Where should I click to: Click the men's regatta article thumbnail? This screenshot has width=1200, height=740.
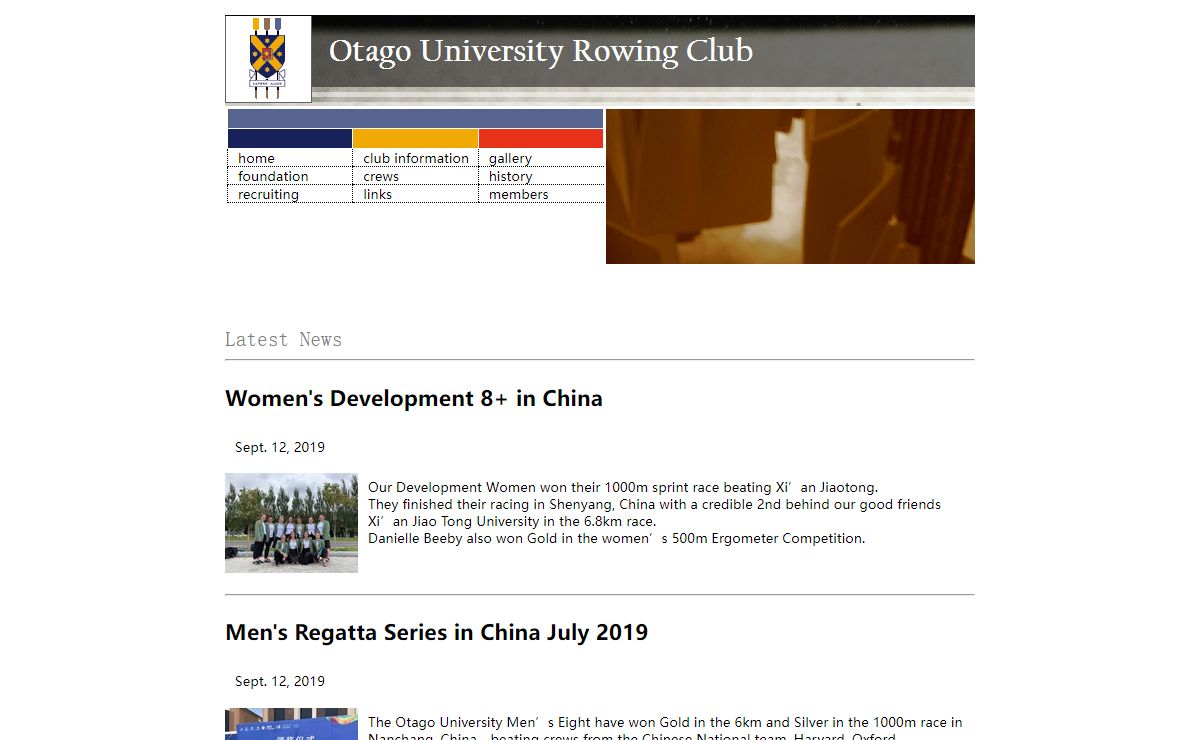pyautogui.click(x=291, y=724)
